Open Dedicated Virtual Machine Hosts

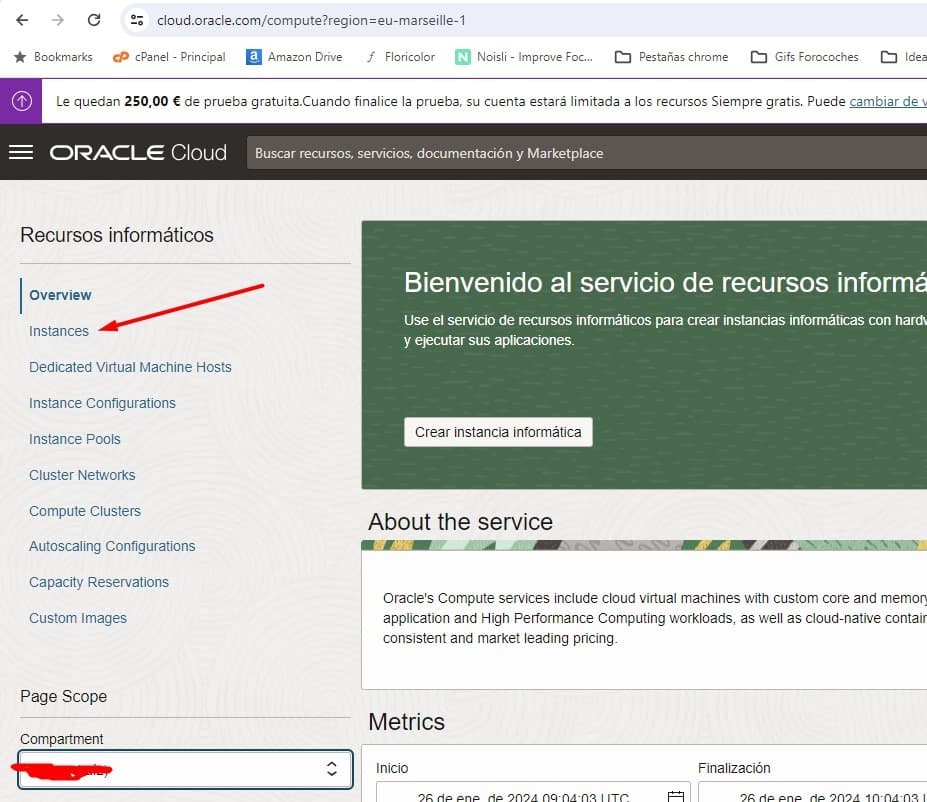(x=130, y=367)
